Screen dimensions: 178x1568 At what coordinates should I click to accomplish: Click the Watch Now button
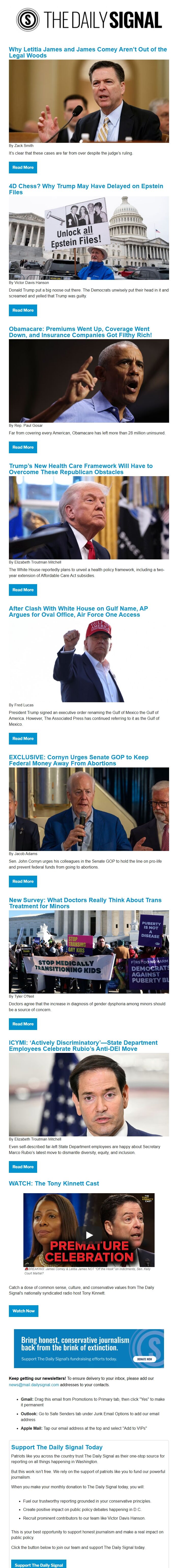click(24, 1311)
